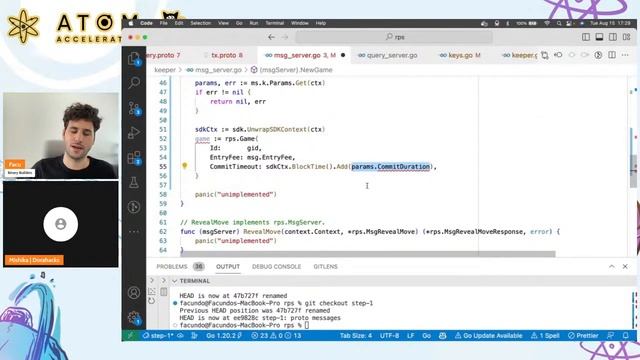640x360 pixels.
Task: Select Go language mode in status bar
Action: pyautogui.click(x=427, y=336)
